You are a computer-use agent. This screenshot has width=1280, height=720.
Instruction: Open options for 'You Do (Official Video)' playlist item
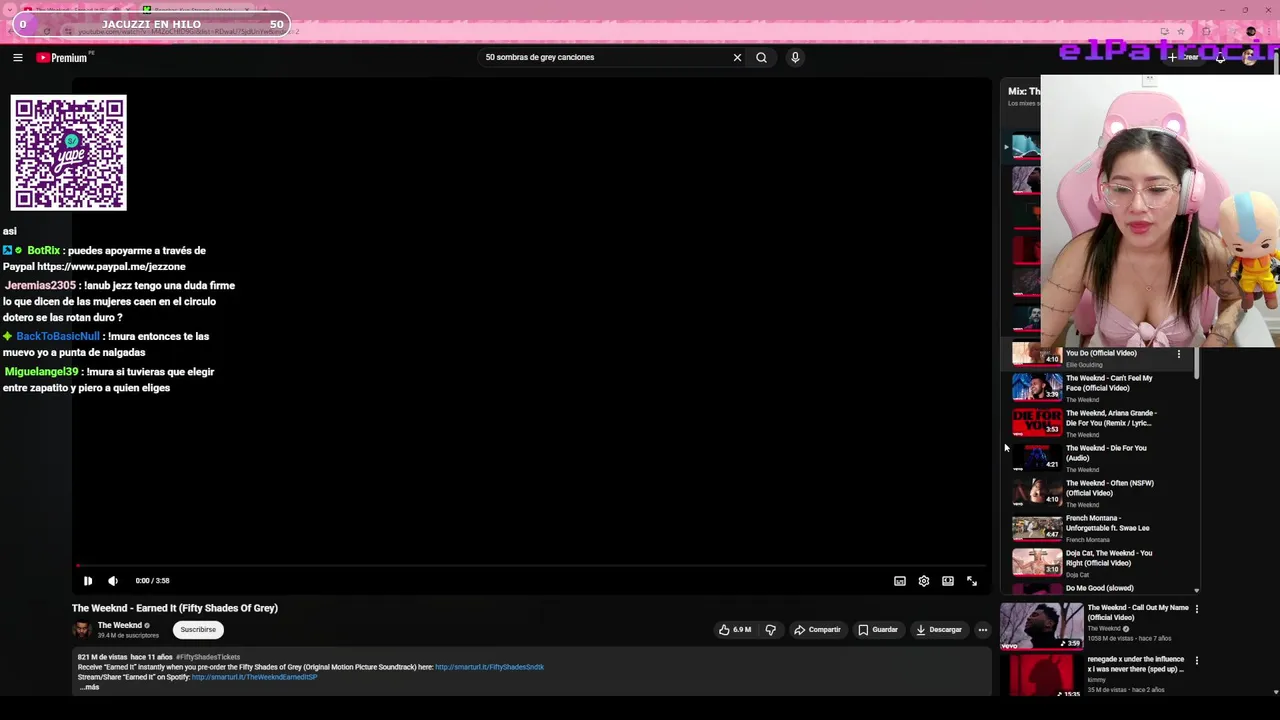(x=1178, y=354)
